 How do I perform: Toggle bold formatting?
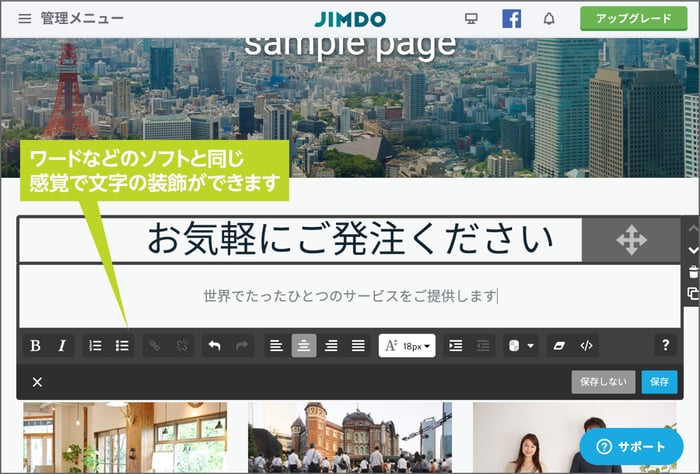(35, 345)
